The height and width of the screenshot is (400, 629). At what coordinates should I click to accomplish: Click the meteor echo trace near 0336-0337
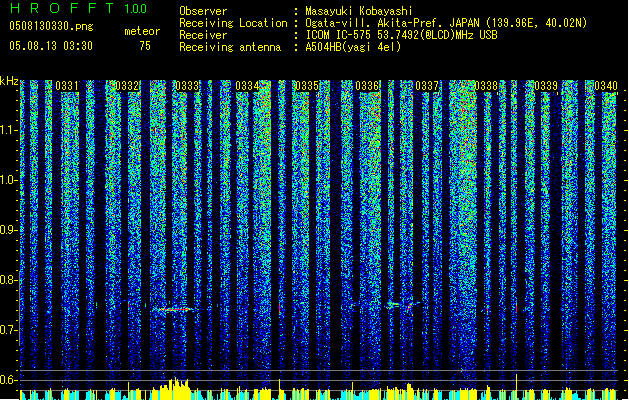pos(401,306)
